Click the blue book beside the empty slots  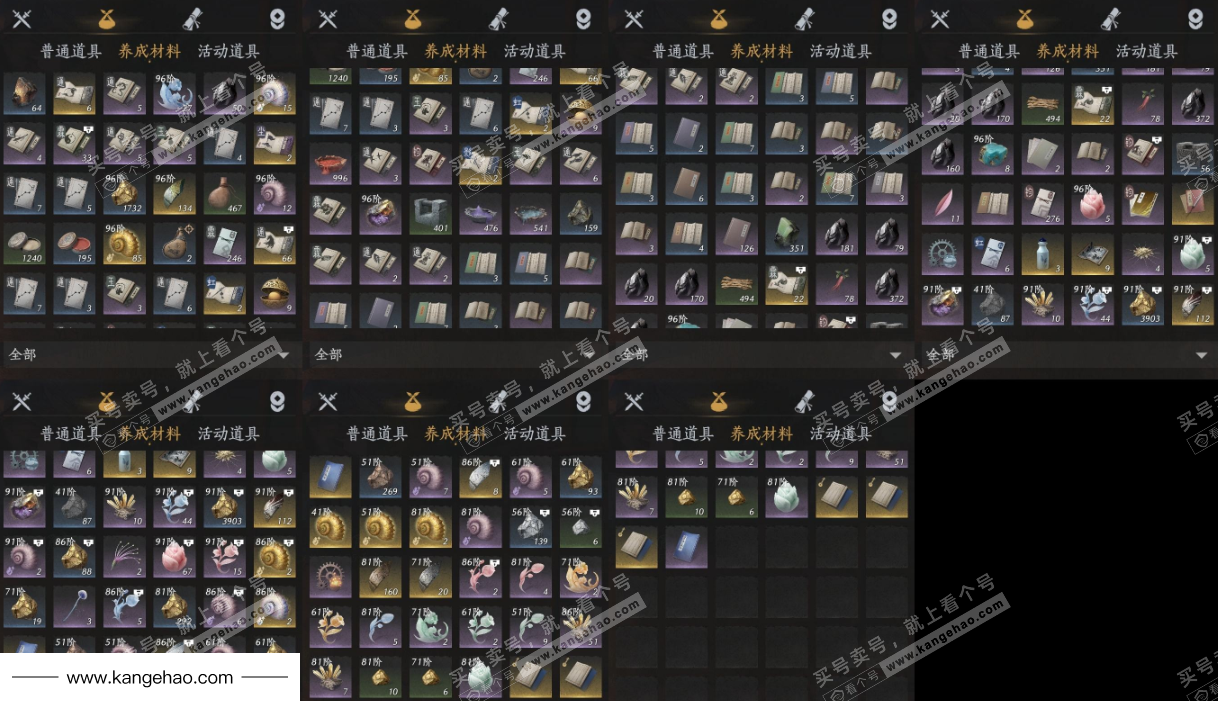(687, 547)
